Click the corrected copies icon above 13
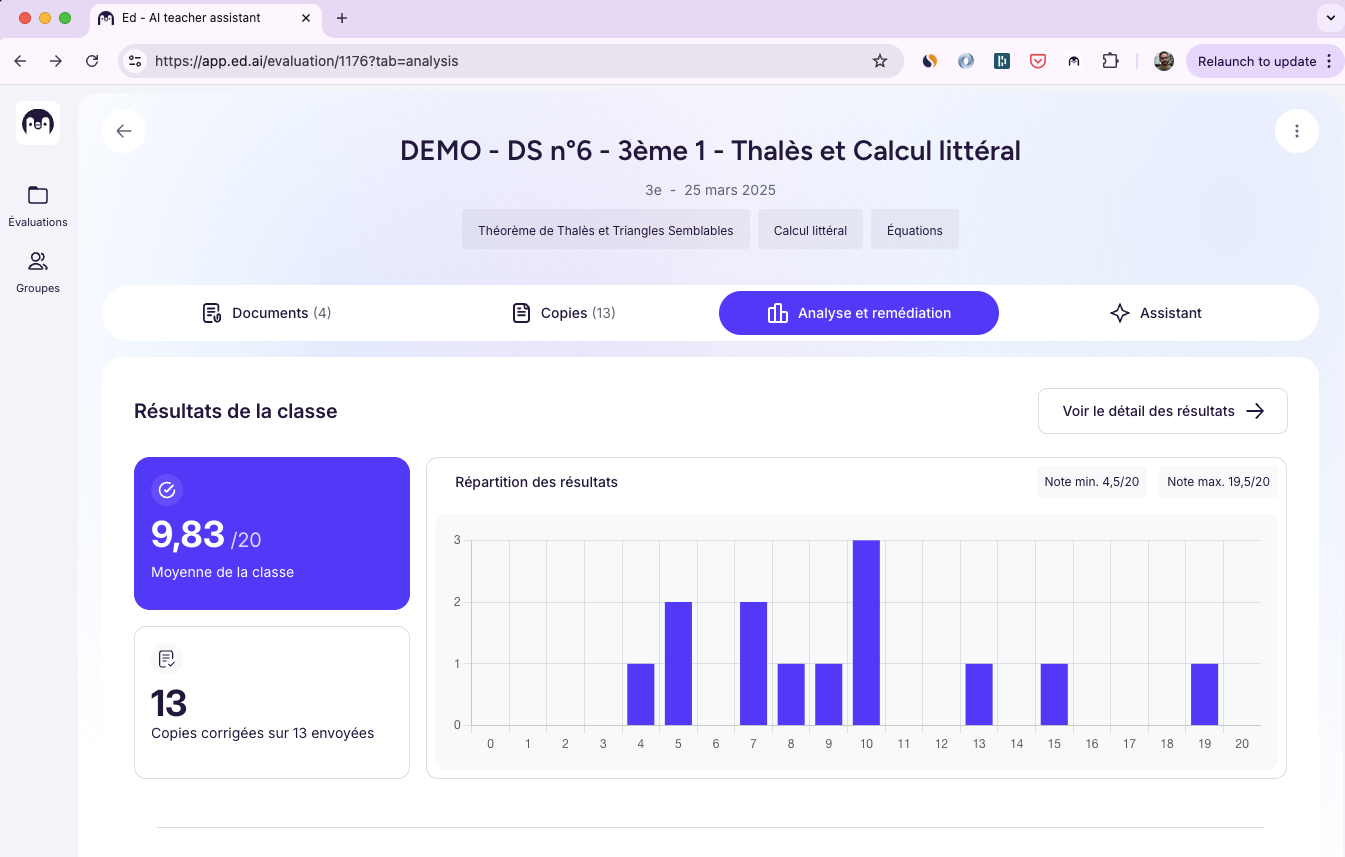Screen dimensions: 1345x857 pyautogui.click(x=167, y=659)
